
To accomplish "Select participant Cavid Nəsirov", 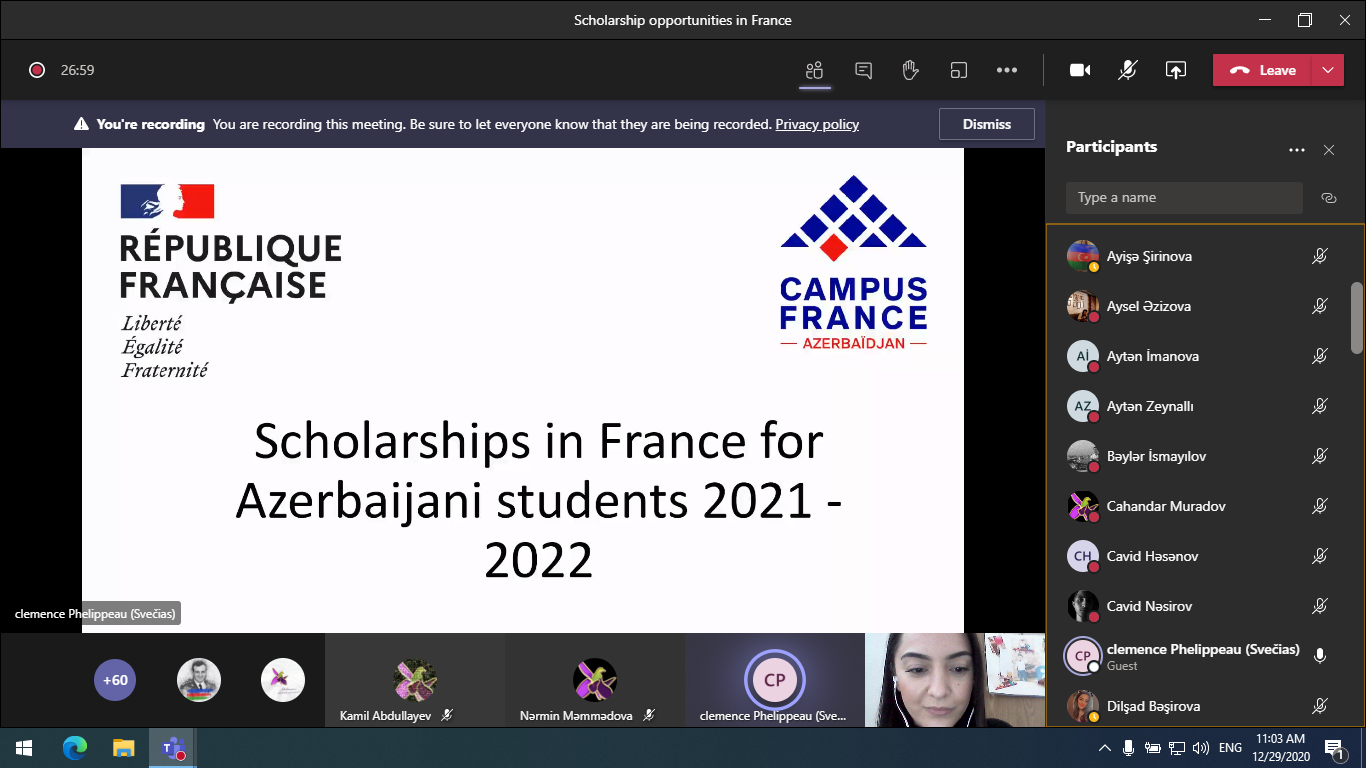I will pos(1198,606).
